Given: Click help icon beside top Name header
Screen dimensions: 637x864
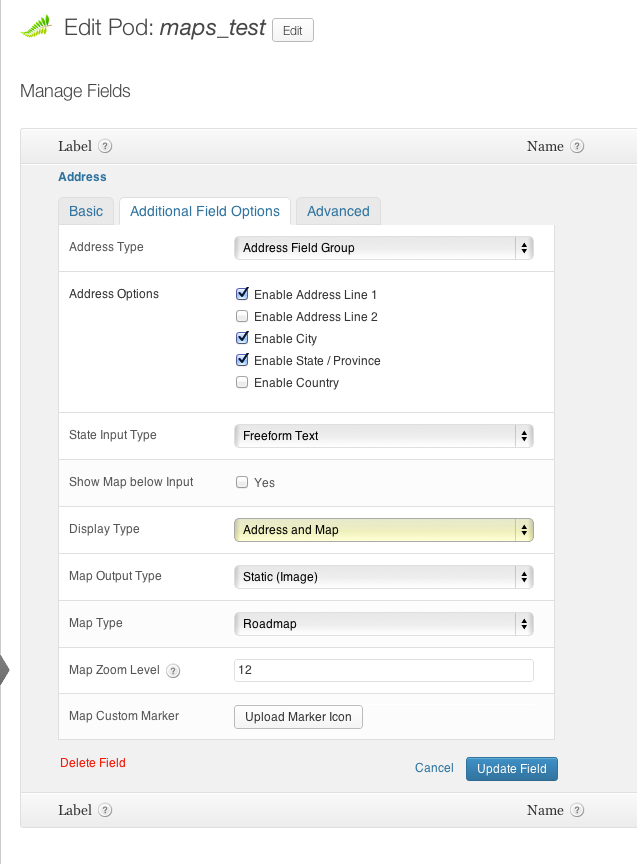Looking at the screenshot, I should (x=577, y=146).
